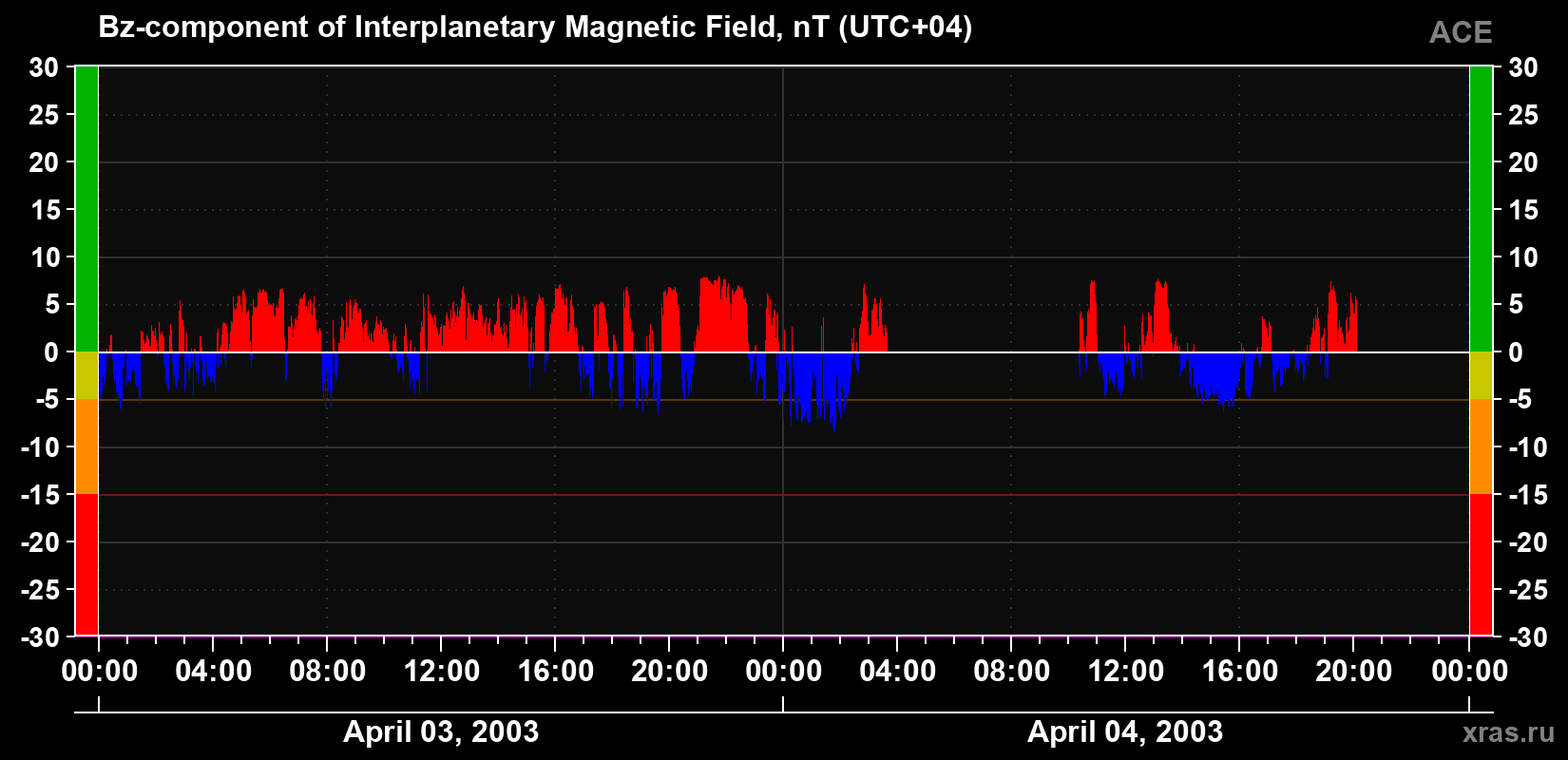
Task: Click the -5 label on the left axis
Action: pyautogui.click(x=48, y=400)
